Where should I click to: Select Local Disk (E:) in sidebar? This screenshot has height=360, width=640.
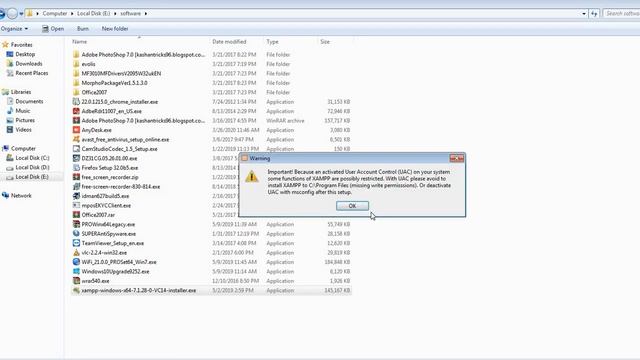point(32,177)
